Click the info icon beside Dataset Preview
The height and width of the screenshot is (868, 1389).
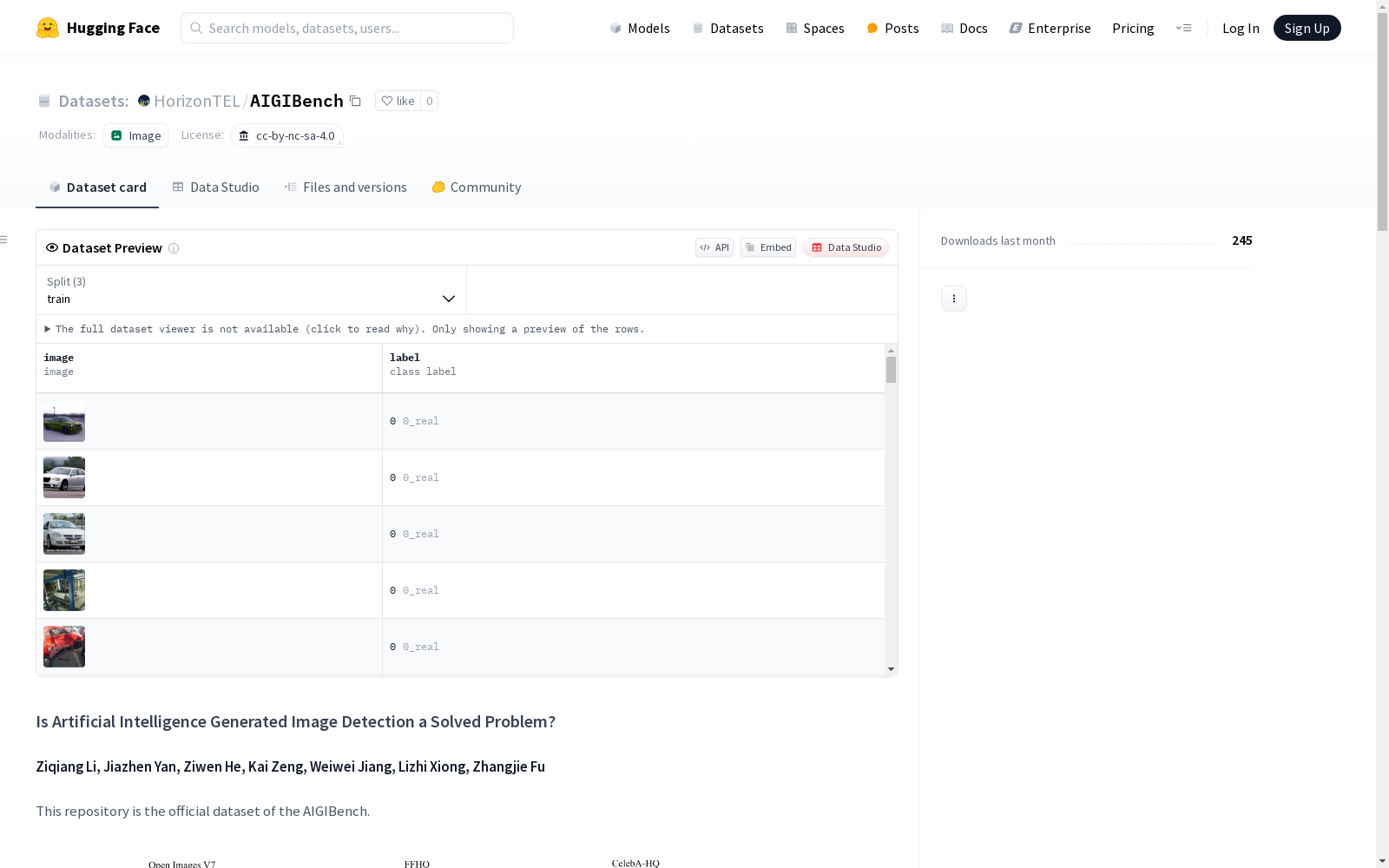(174, 248)
